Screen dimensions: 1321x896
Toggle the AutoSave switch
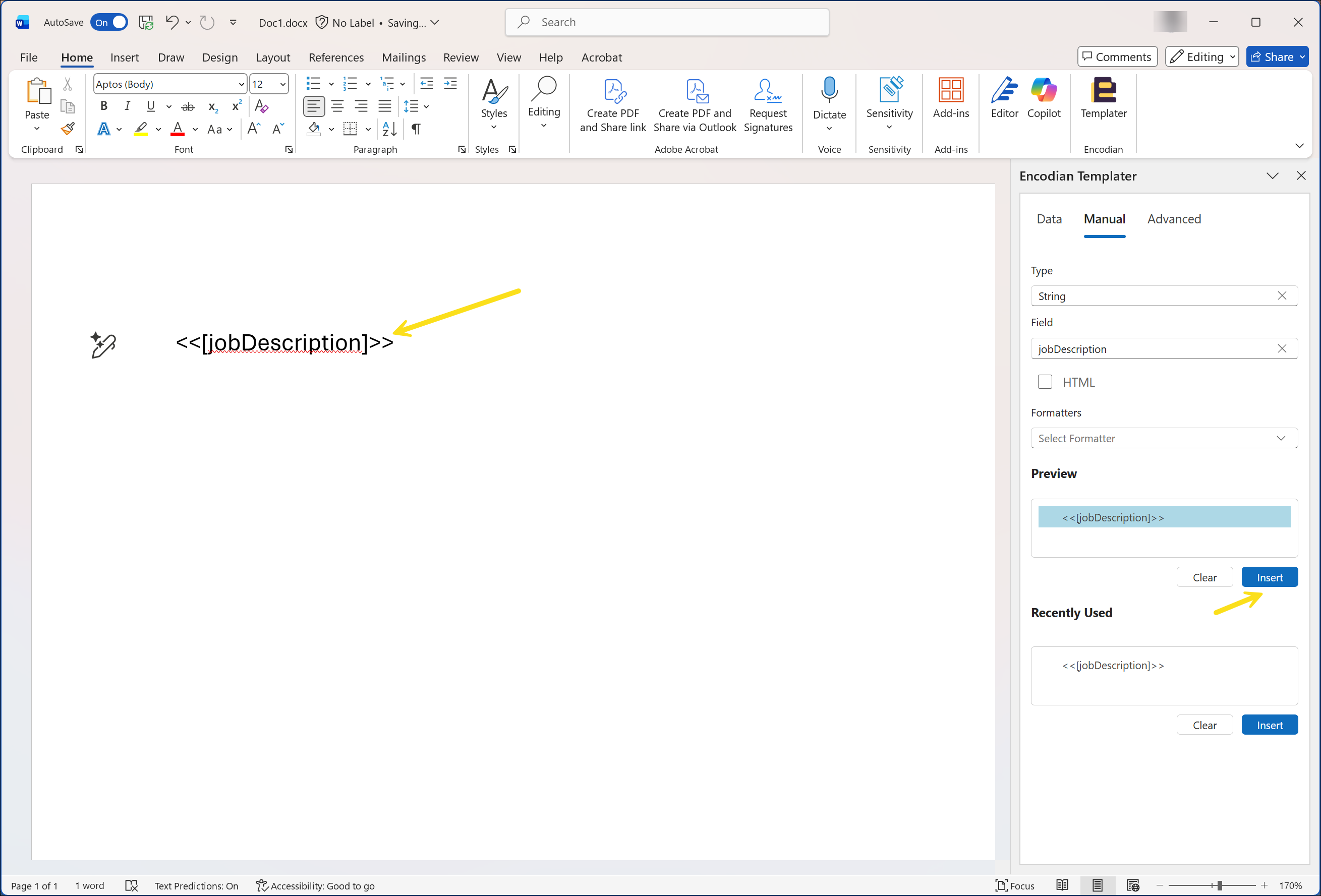[109, 22]
